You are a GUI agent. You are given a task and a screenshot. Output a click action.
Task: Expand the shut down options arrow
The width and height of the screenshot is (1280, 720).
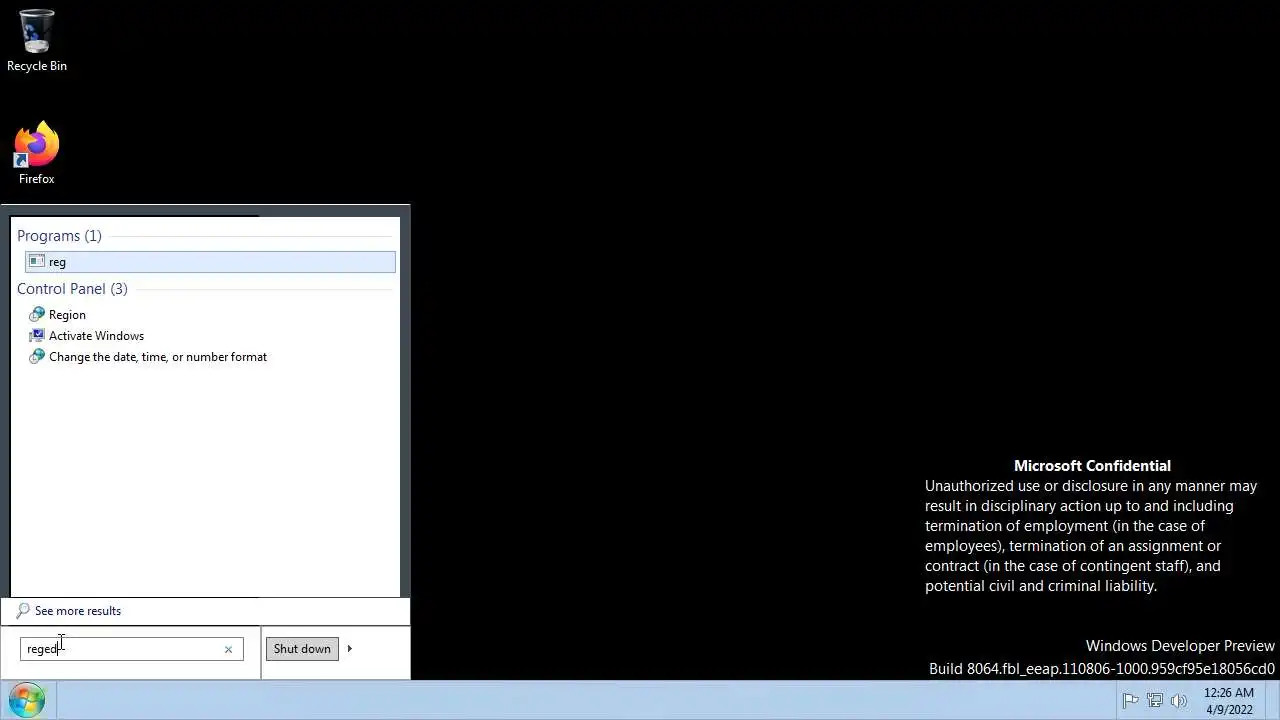[349, 649]
